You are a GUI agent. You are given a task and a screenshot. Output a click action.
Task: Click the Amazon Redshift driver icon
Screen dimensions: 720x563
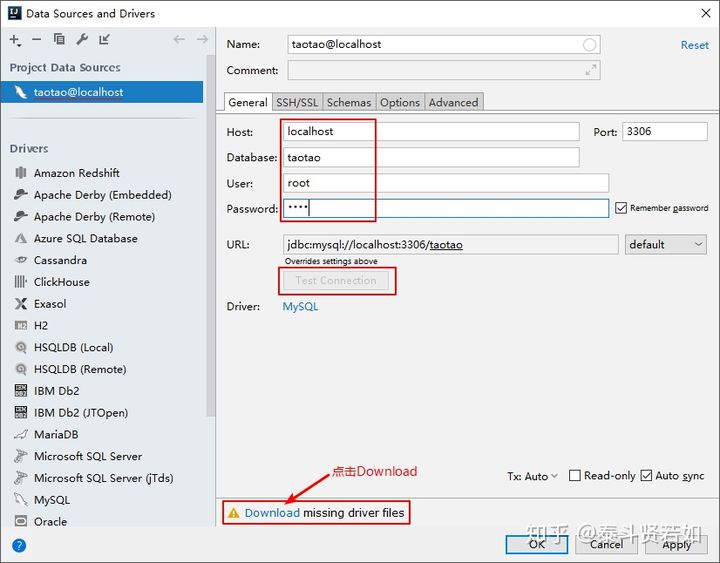click(21, 173)
